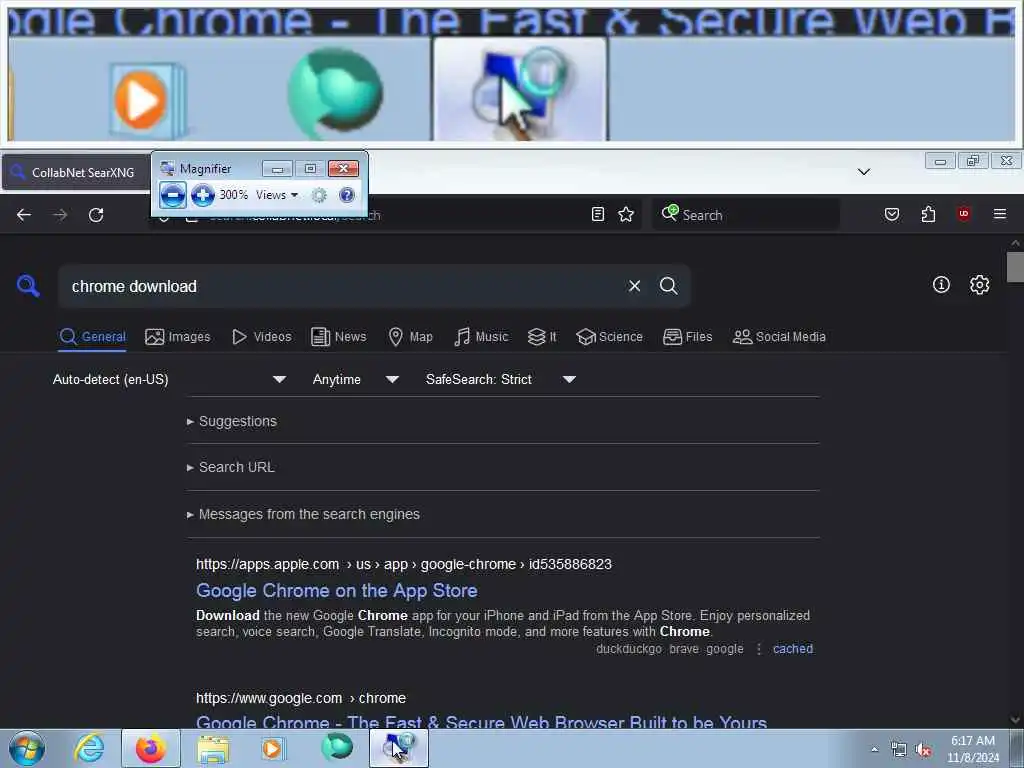Switch to the Images category
This screenshot has width=1024, height=768.
(178, 337)
